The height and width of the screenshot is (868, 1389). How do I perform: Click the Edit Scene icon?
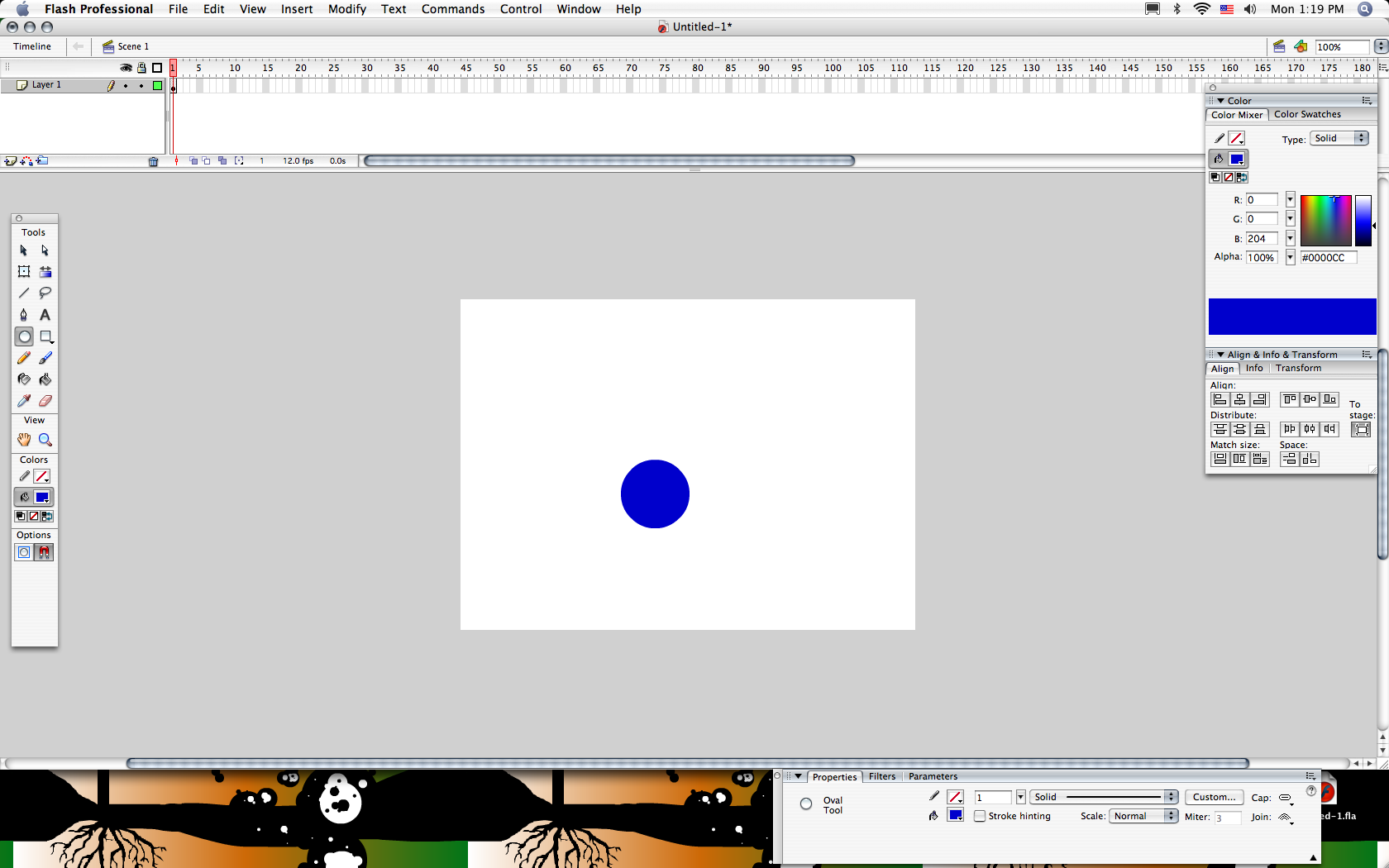[x=1279, y=47]
